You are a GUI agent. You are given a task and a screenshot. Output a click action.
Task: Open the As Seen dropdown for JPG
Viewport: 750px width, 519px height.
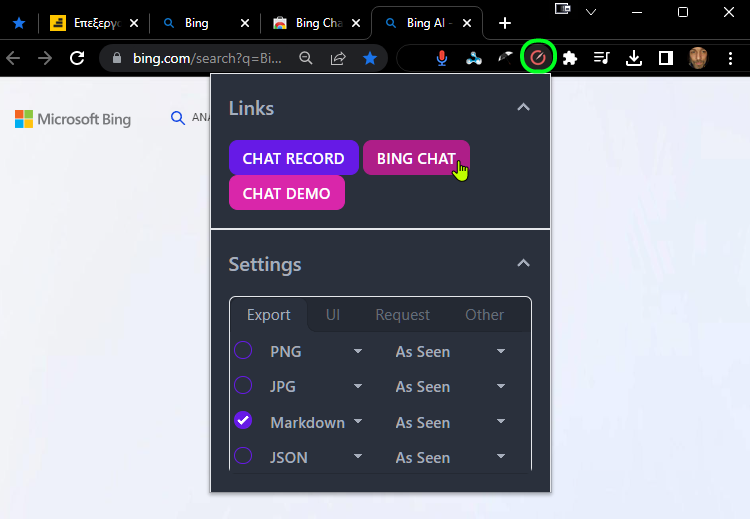click(x=501, y=386)
